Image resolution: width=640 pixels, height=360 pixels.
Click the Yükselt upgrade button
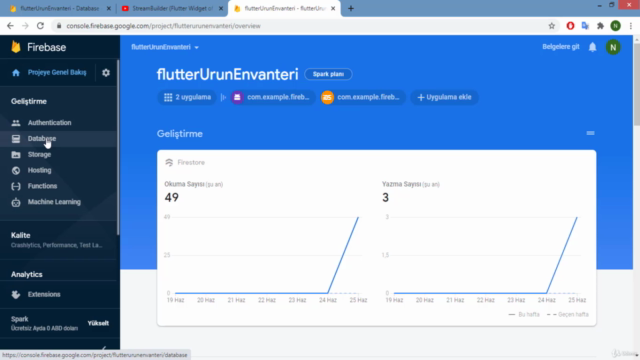(x=98, y=323)
